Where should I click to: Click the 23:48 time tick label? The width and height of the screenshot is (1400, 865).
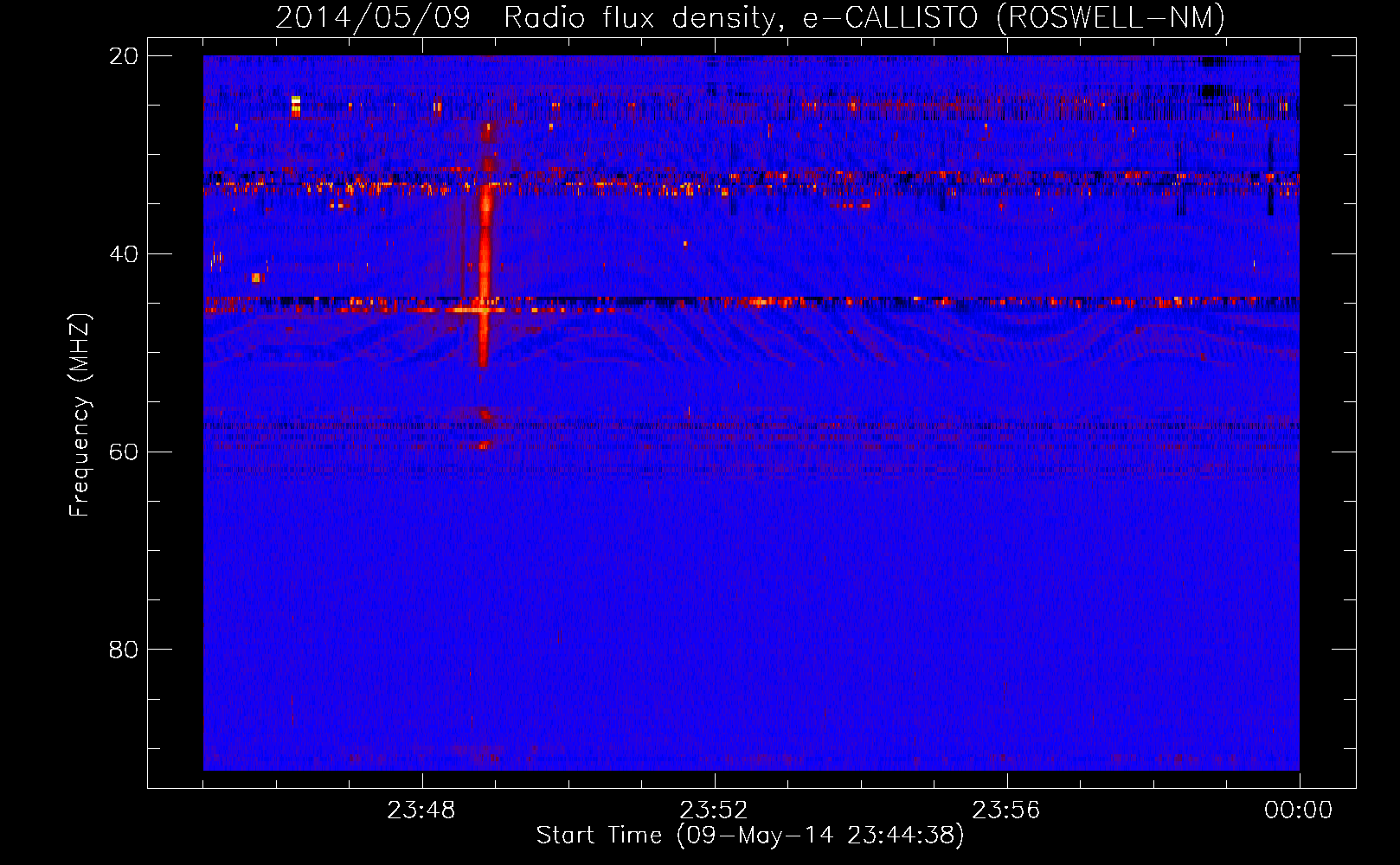tap(421, 811)
